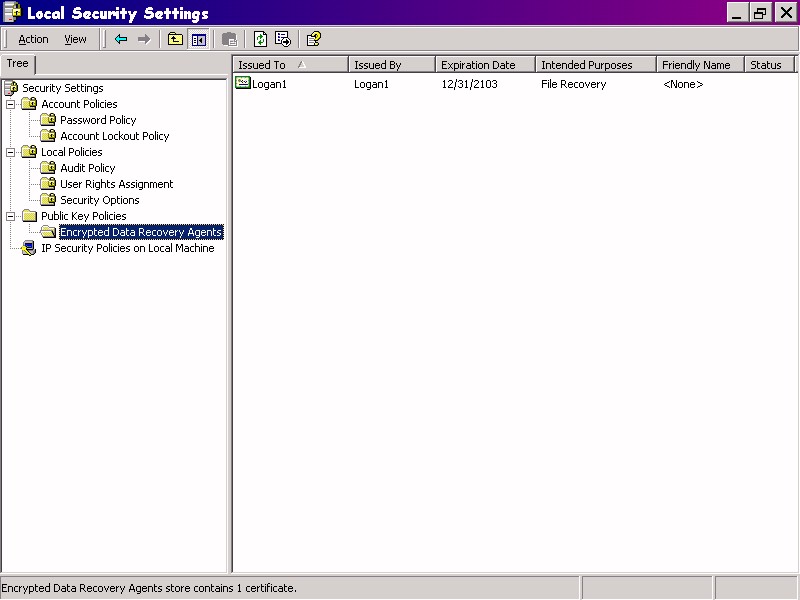Click the IP Security Policies computer icon
800x600 pixels.
[x=29, y=248]
